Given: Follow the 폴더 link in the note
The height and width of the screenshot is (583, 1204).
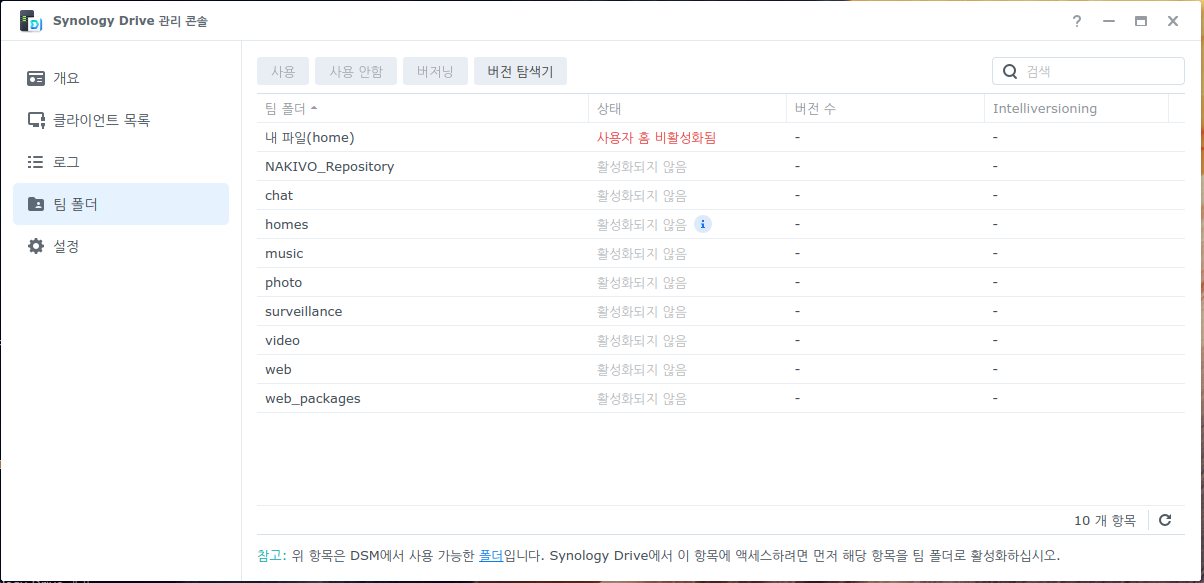Looking at the screenshot, I should point(490,555).
